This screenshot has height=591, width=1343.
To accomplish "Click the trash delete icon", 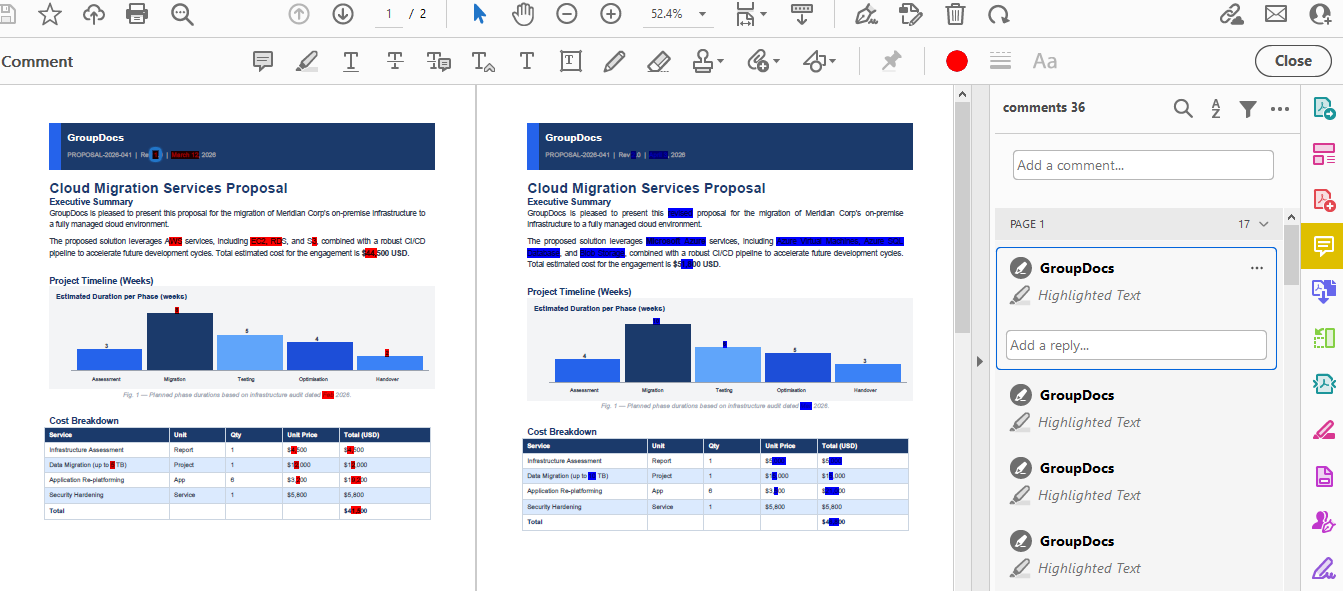I will pyautogui.click(x=955, y=14).
